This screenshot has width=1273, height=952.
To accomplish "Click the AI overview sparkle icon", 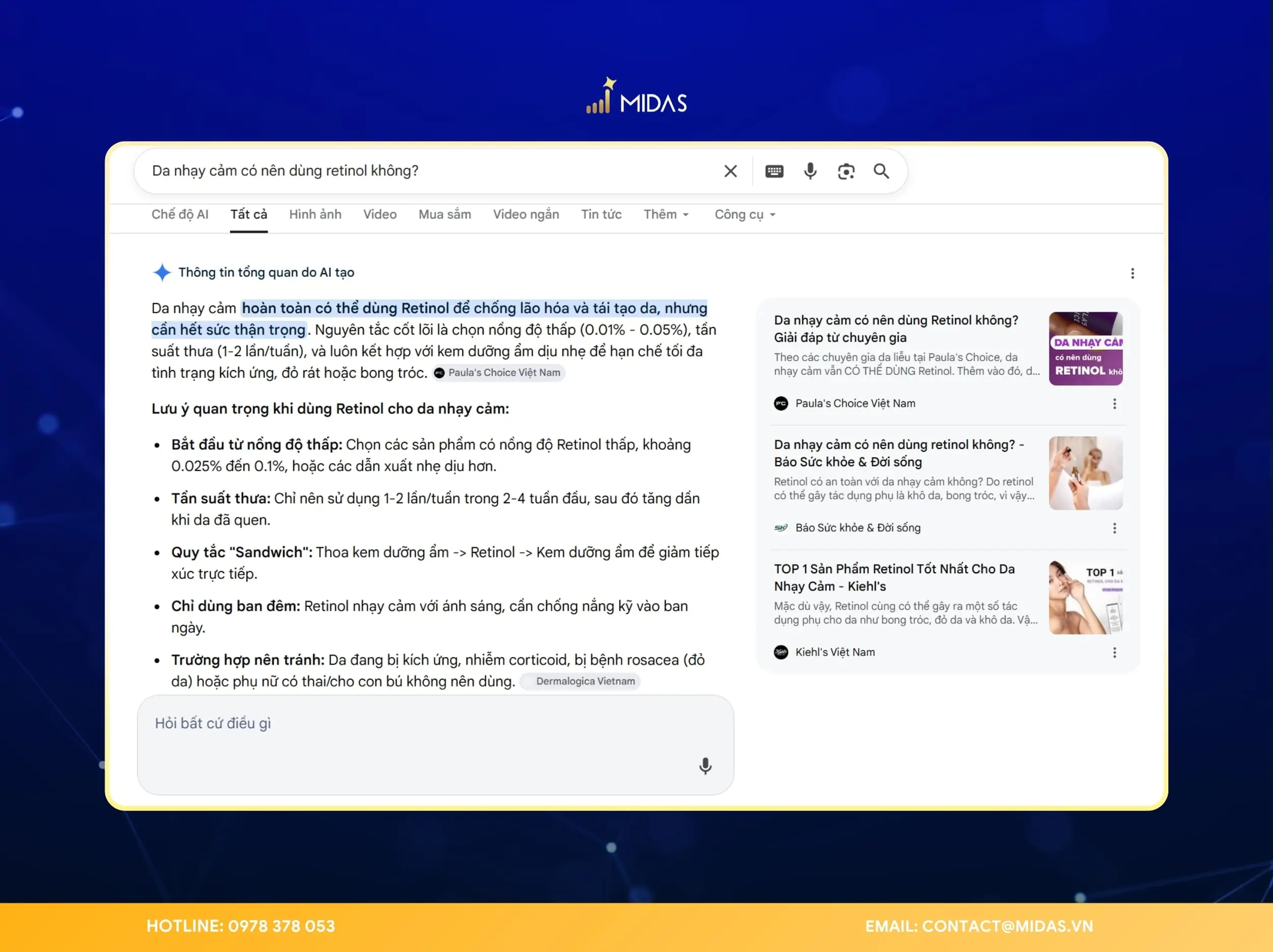I will tap(162, 272).
